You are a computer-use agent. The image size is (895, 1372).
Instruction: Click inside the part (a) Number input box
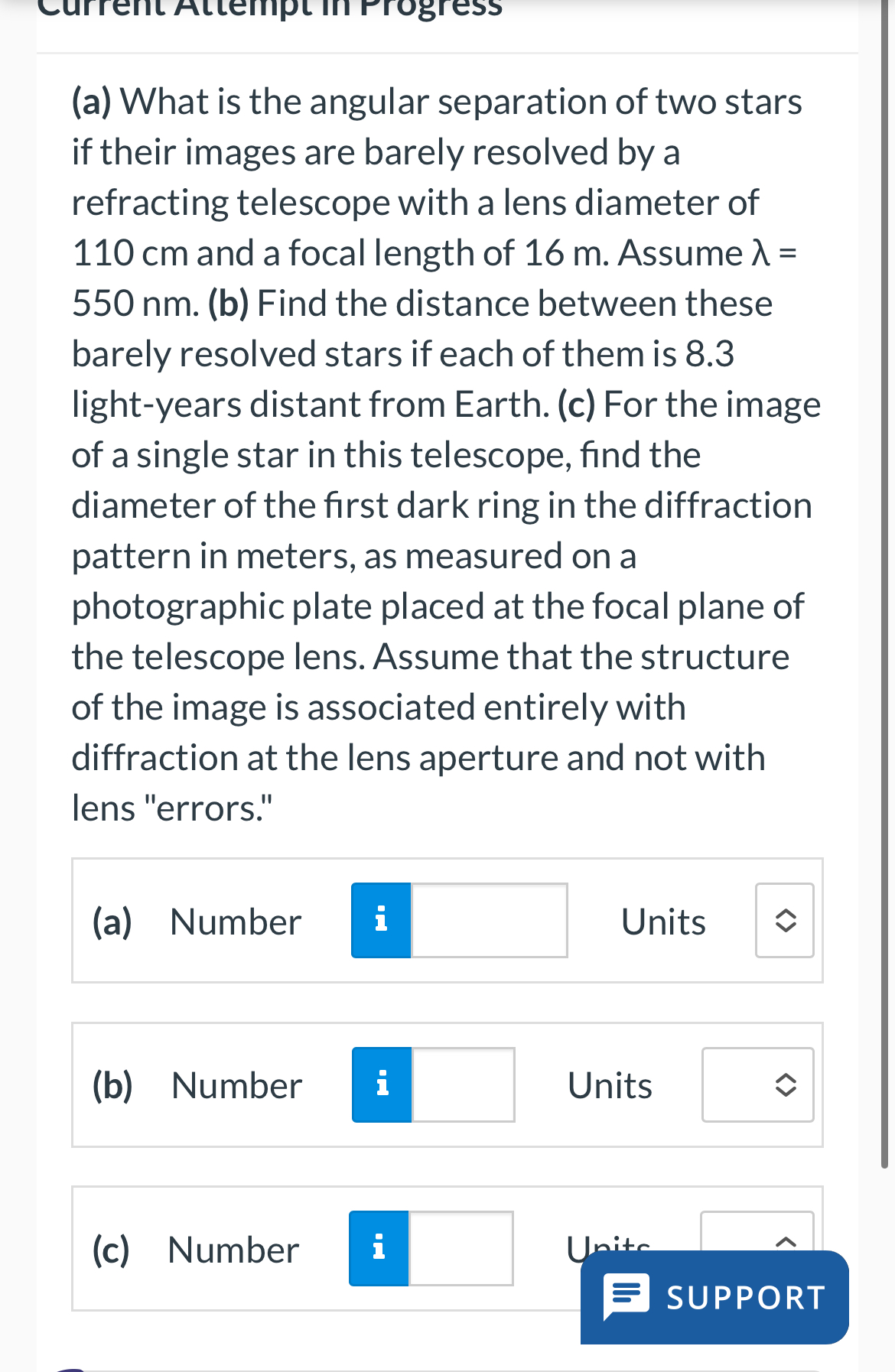(x=490, y=920)
